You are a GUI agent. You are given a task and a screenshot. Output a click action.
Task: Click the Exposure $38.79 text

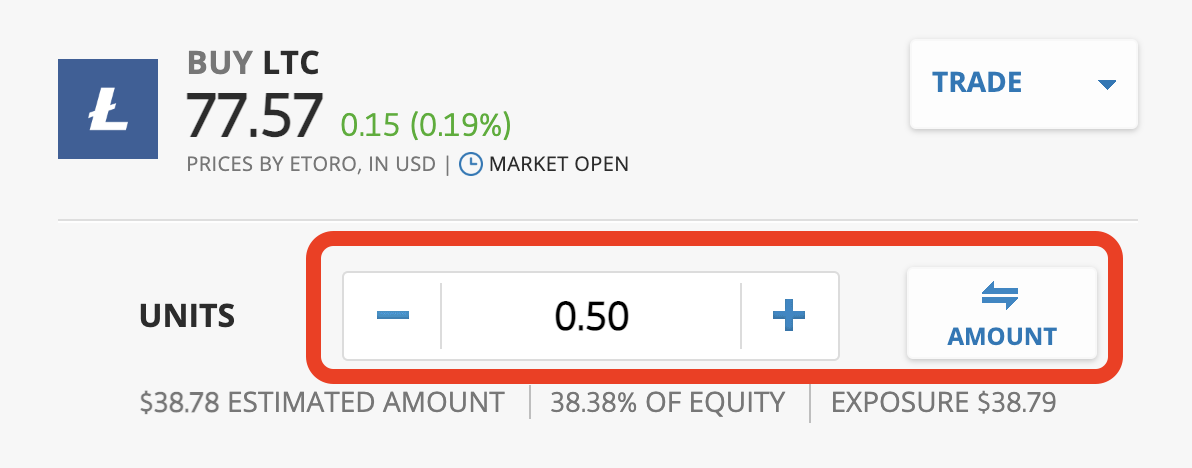click(943, 402)
